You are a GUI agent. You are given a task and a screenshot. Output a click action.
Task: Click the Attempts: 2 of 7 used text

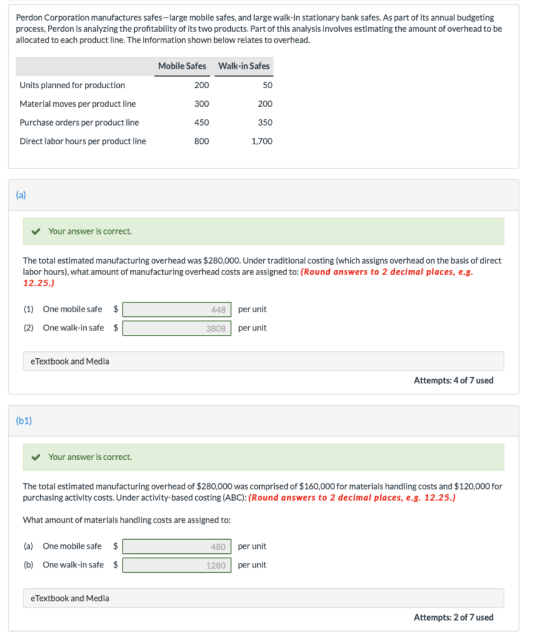(453, 617)
